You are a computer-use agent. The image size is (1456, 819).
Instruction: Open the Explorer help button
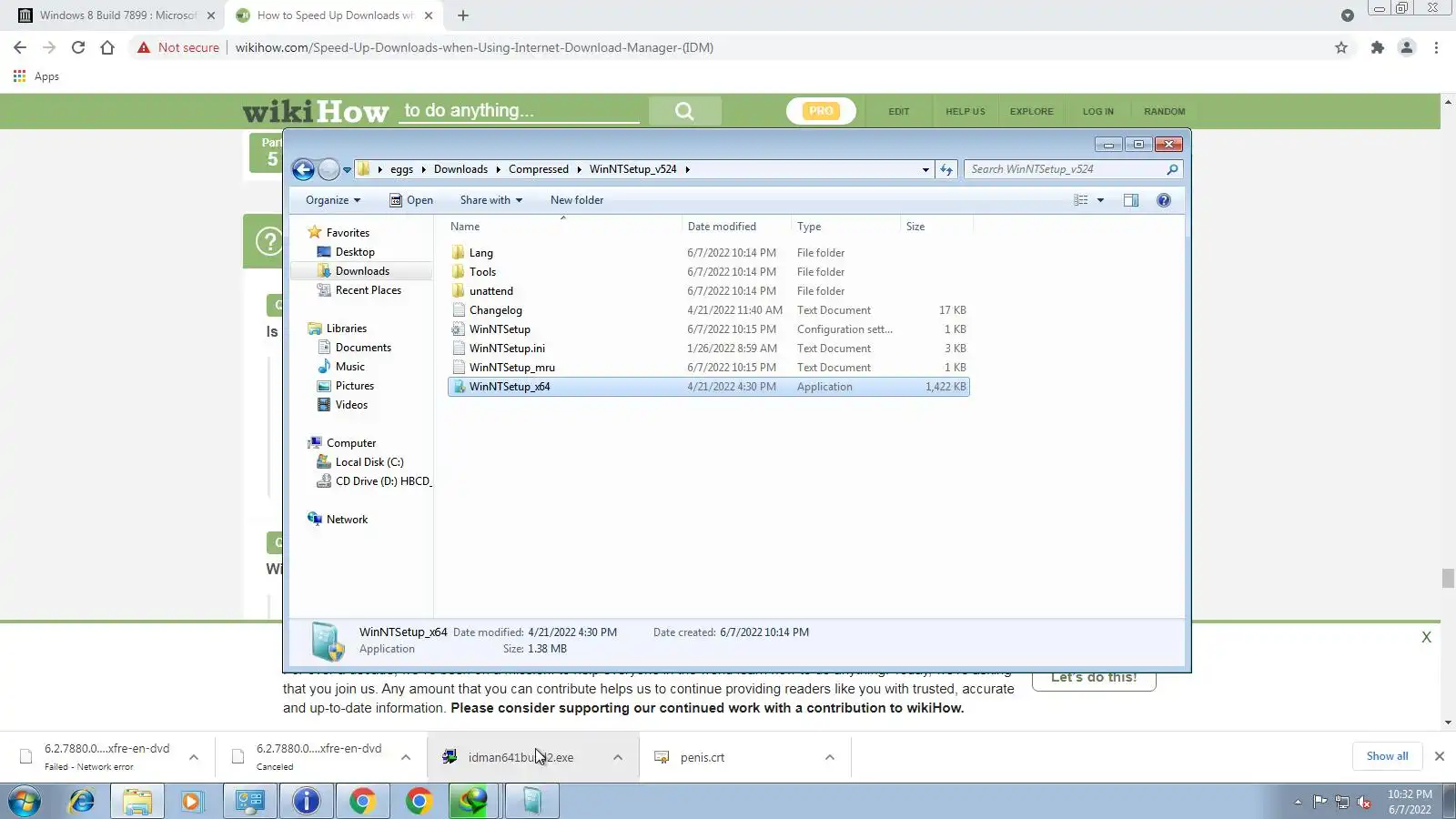[1163, 200]
